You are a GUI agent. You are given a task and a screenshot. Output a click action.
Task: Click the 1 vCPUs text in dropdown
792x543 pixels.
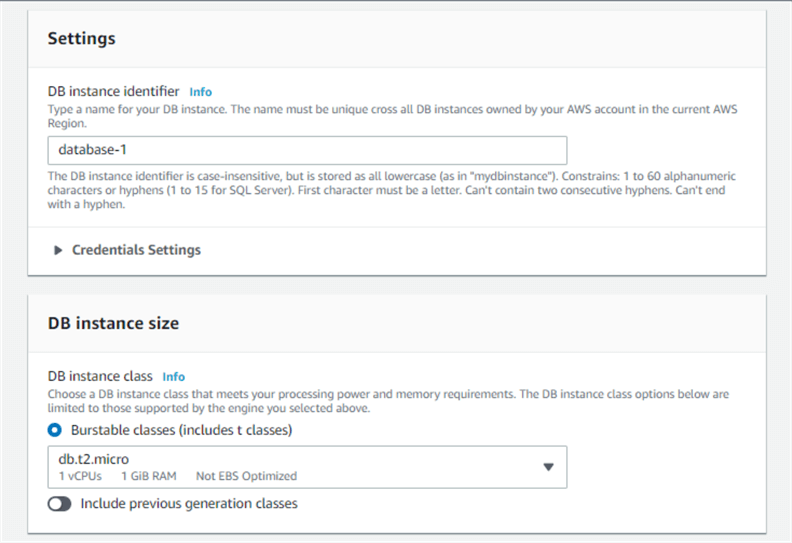click(x=82, y=476)
